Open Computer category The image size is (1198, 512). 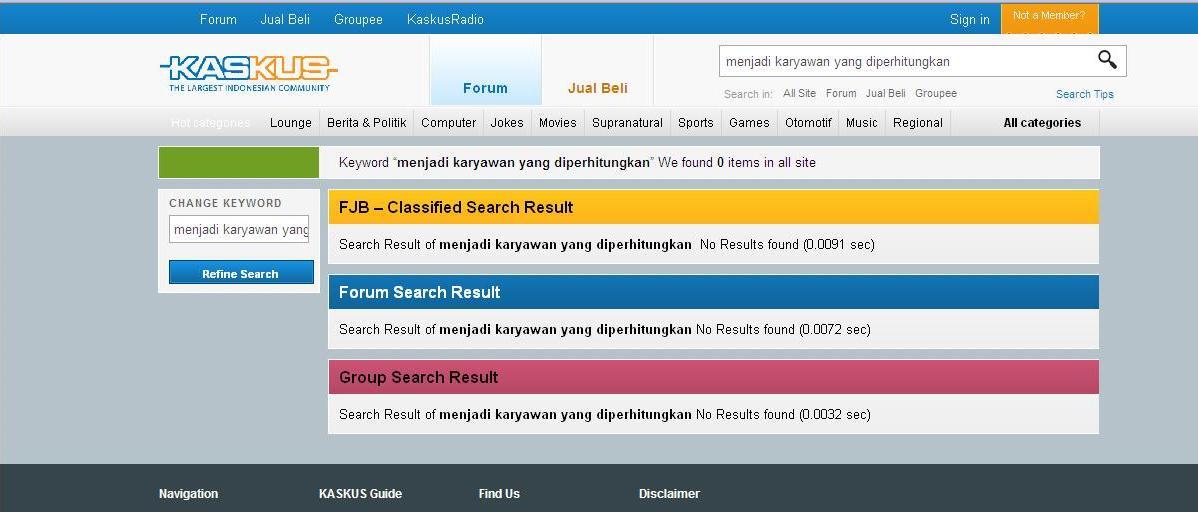tap(448, 122)
